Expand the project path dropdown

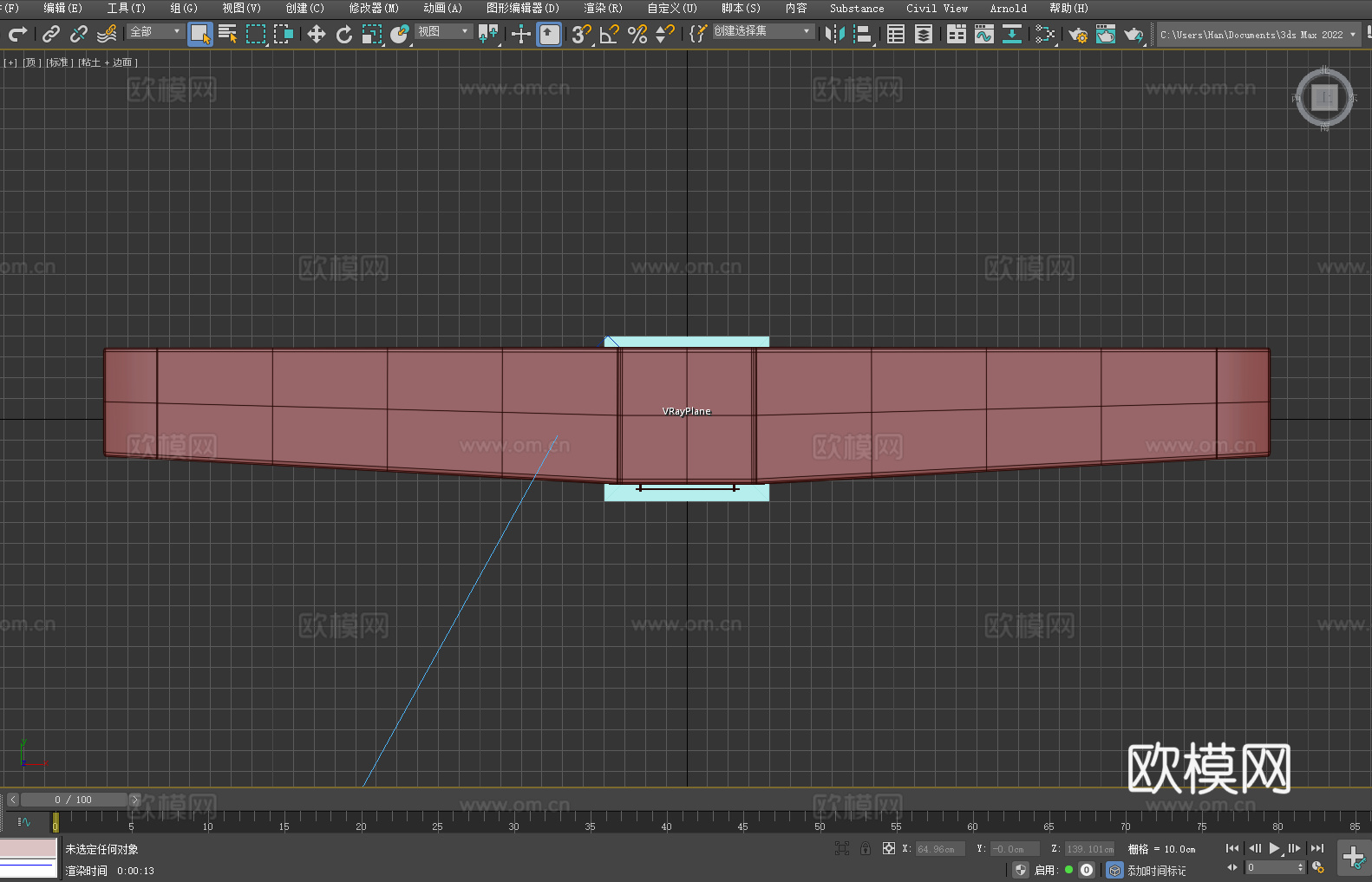1352,35
